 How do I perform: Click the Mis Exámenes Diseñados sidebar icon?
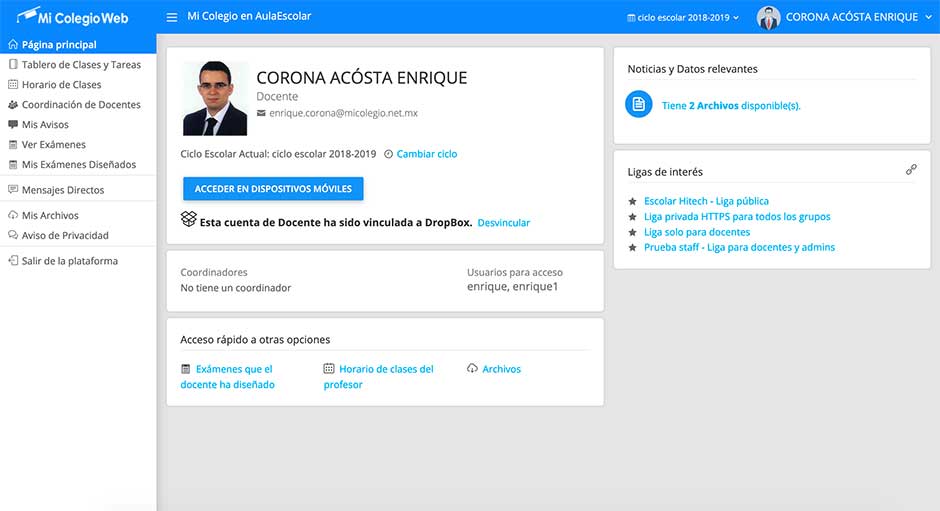point(13,164)
